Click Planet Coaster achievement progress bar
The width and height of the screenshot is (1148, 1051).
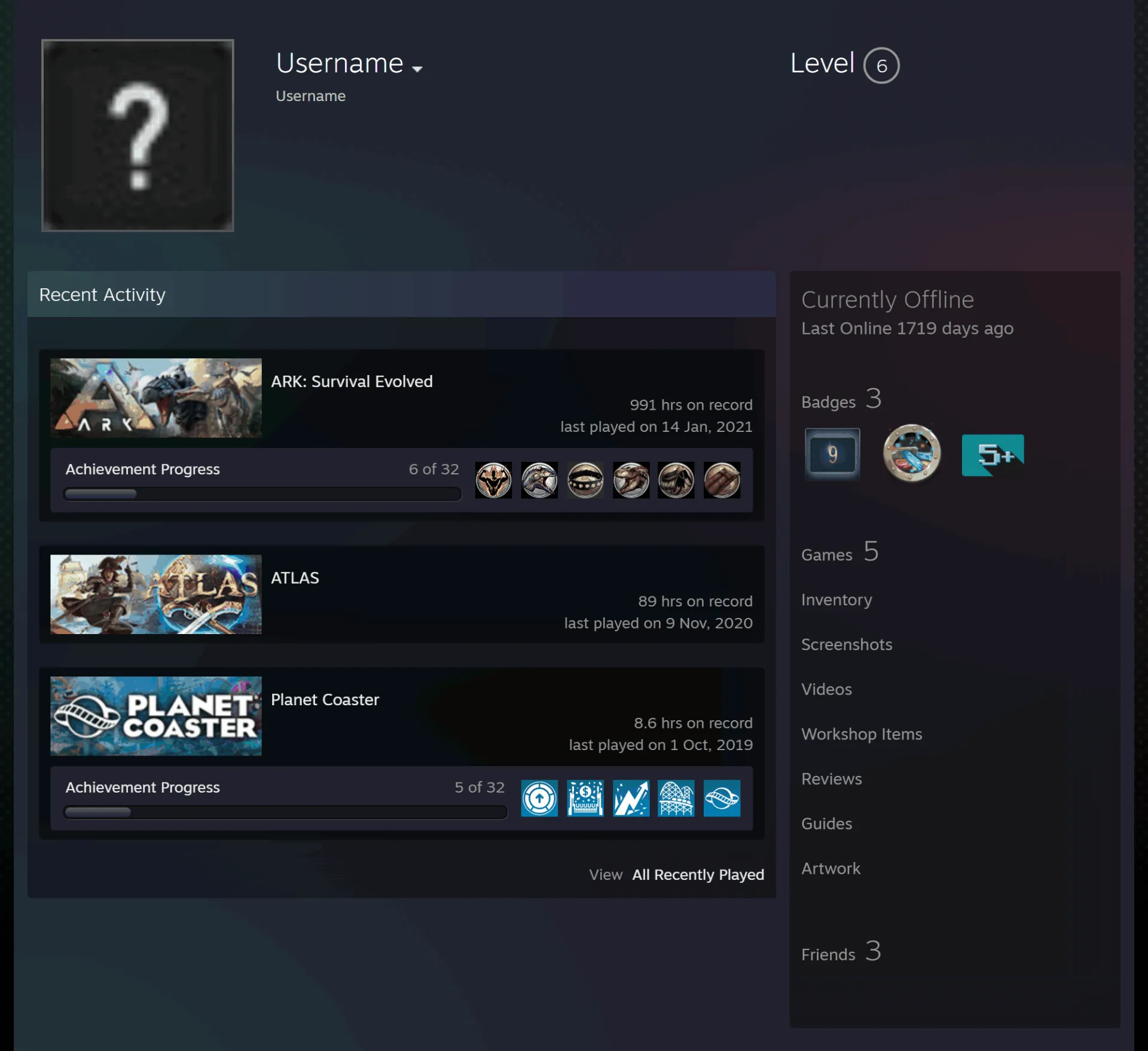point(285,812)
